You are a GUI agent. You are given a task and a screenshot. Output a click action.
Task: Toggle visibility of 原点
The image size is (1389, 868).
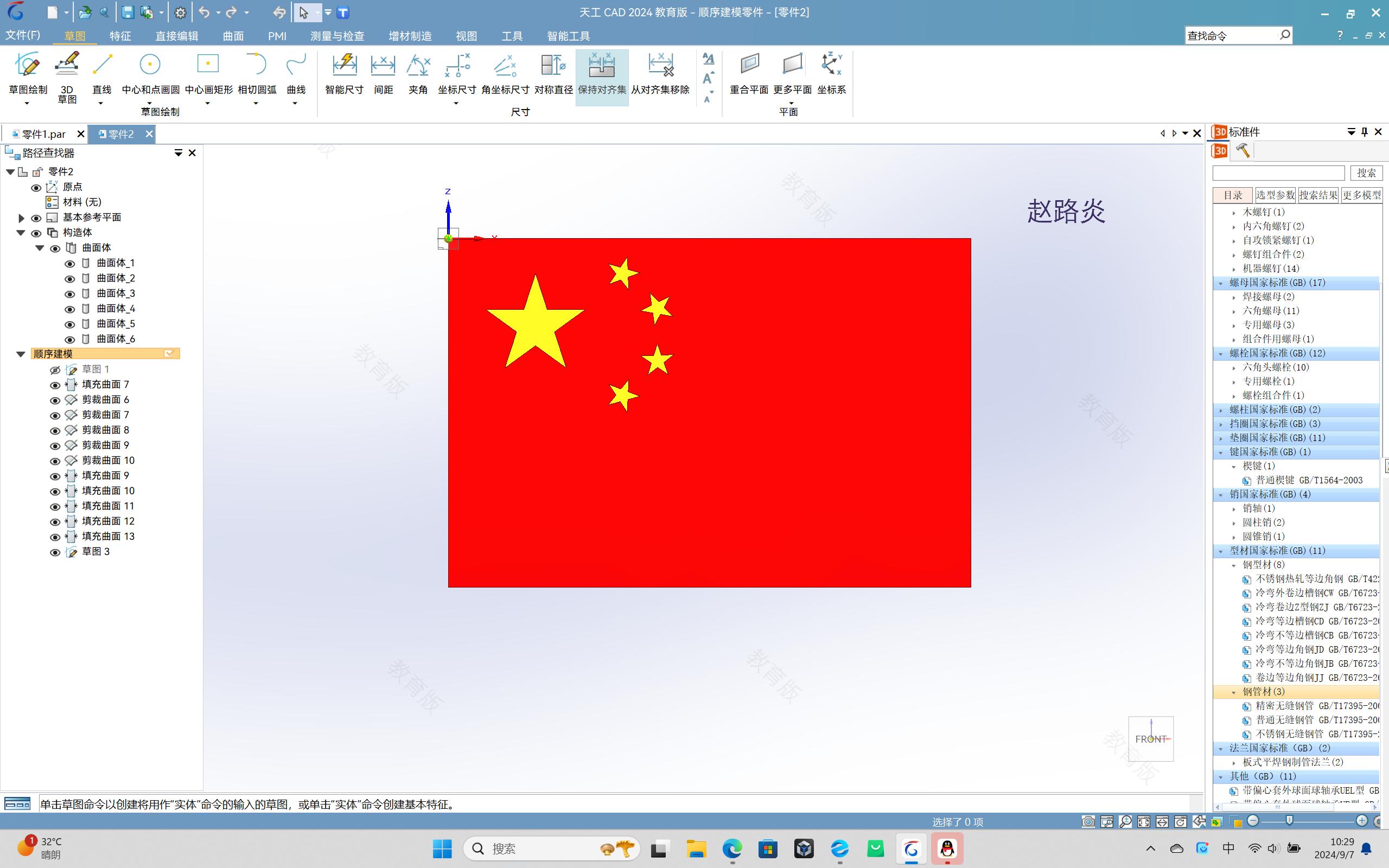pyautogui.click(x=36, y=188)
